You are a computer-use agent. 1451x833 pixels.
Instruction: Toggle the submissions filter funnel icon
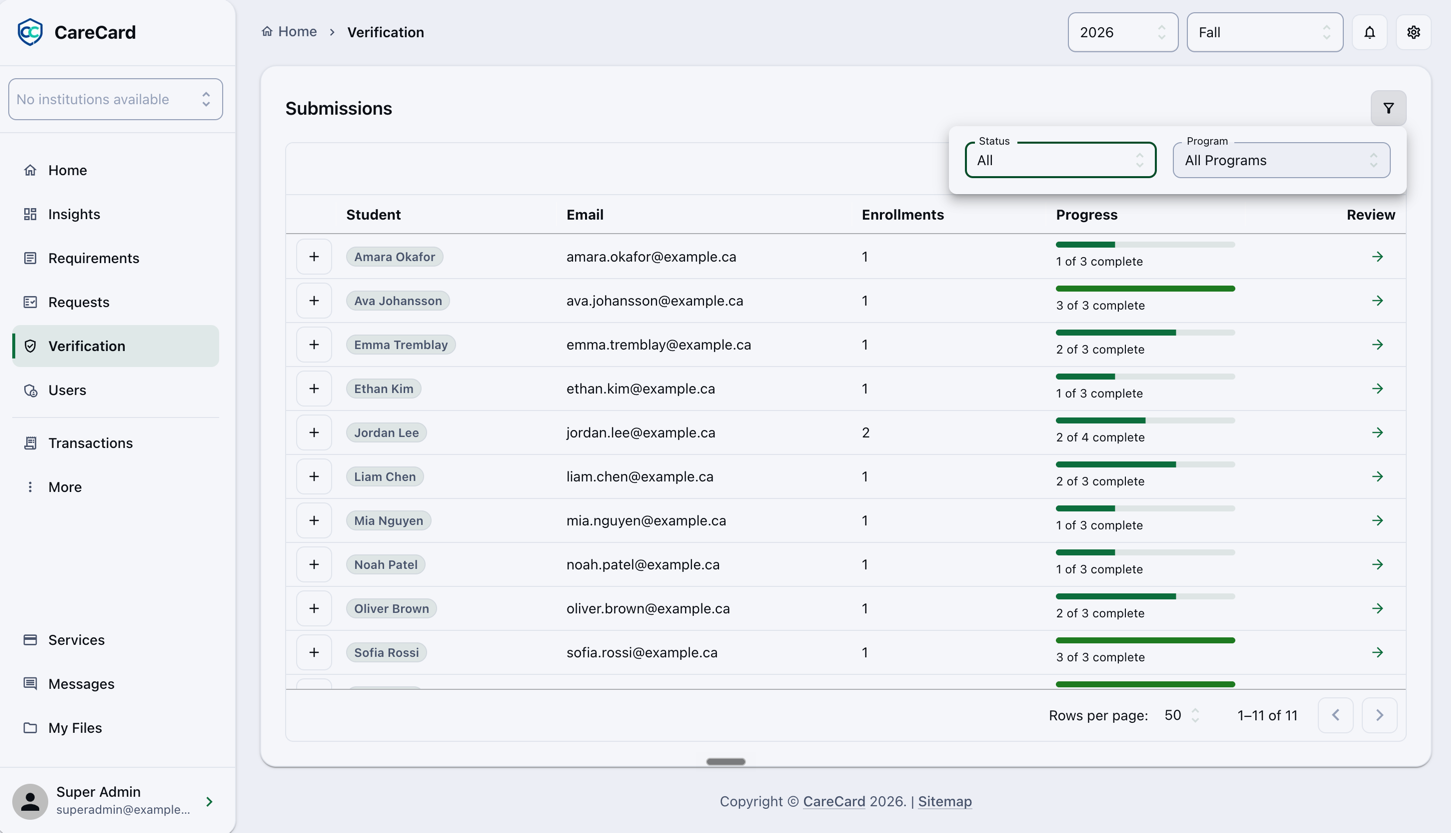coord(1388,108)
